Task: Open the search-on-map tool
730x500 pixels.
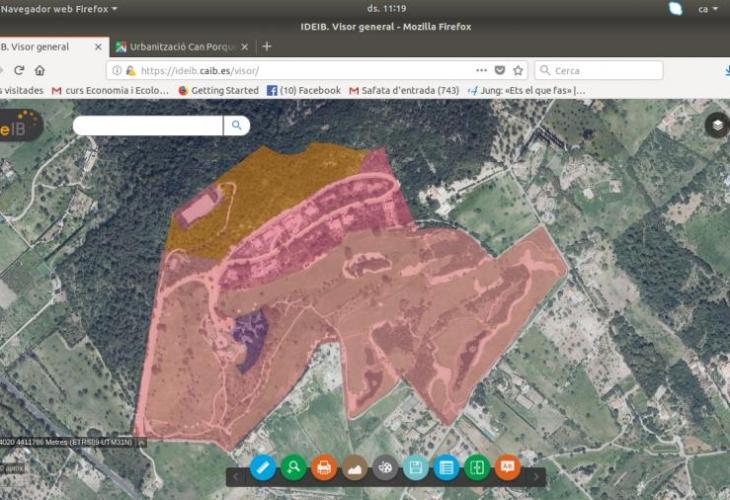Action: 293,467
